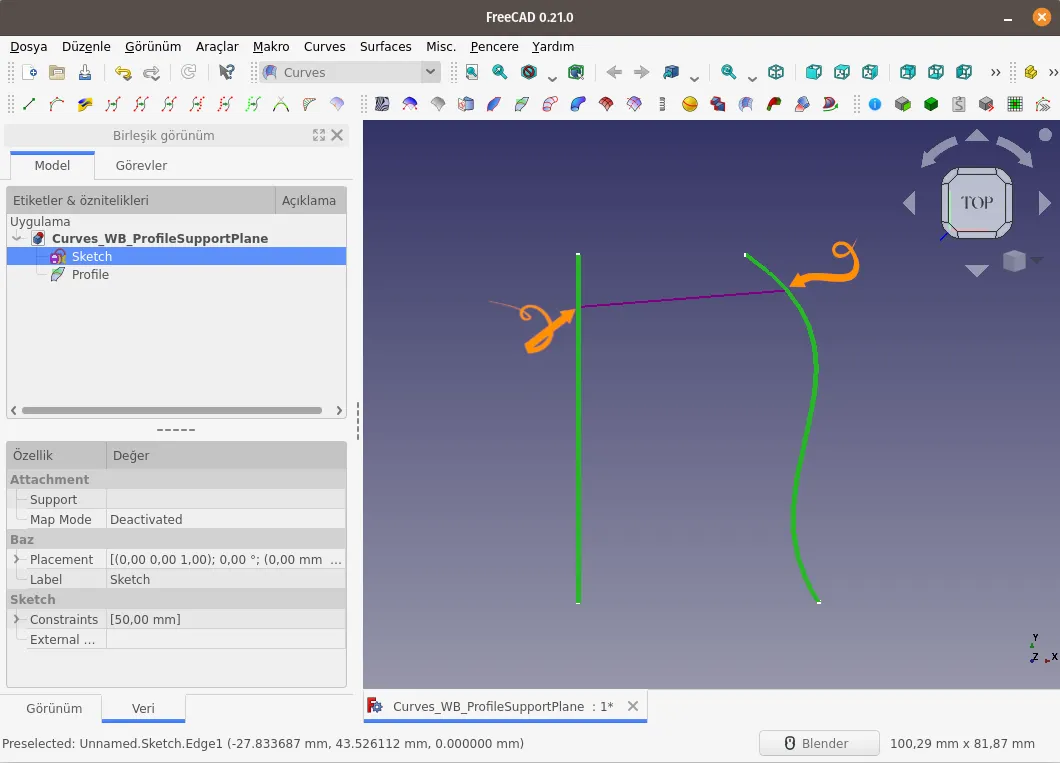The image size is (1060, 763).
Task: Open the link navigation dropdown arrow
Action: point(694,78)
